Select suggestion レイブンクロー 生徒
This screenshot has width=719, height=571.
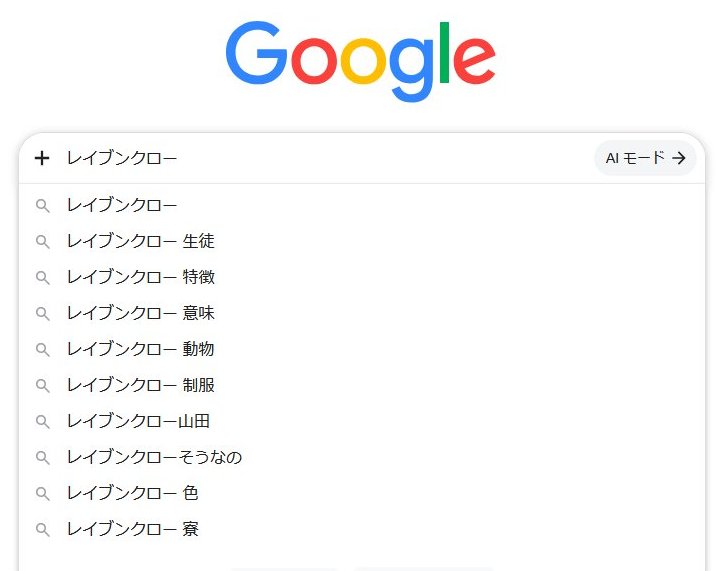pos(362,241)
